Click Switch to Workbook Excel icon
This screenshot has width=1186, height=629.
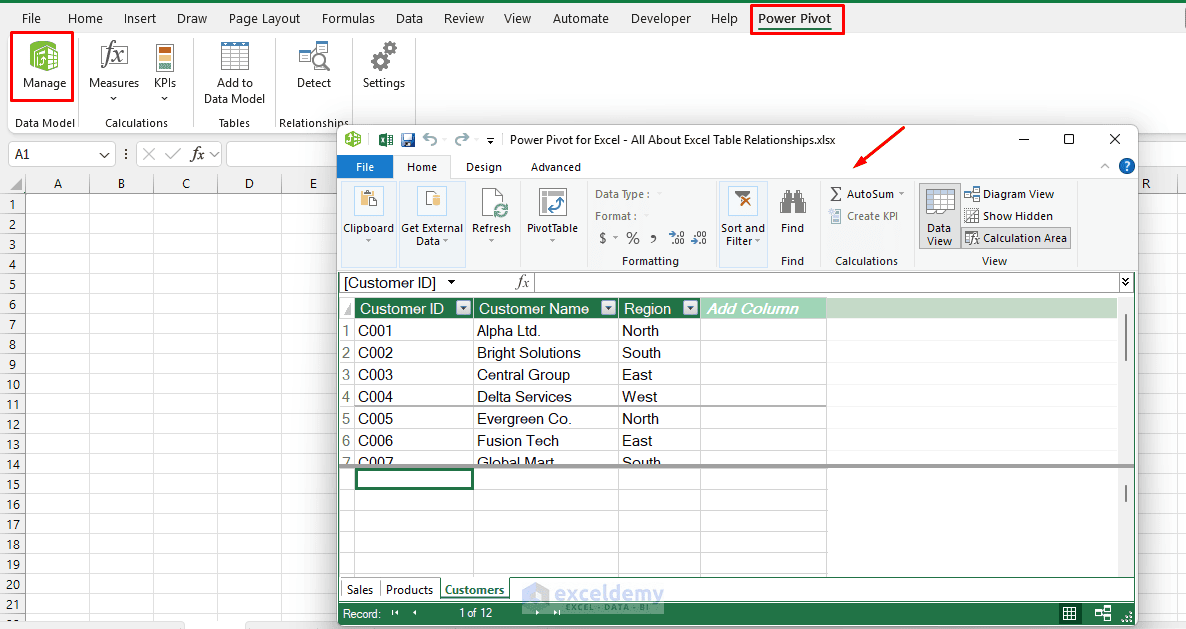coord(386,140)
